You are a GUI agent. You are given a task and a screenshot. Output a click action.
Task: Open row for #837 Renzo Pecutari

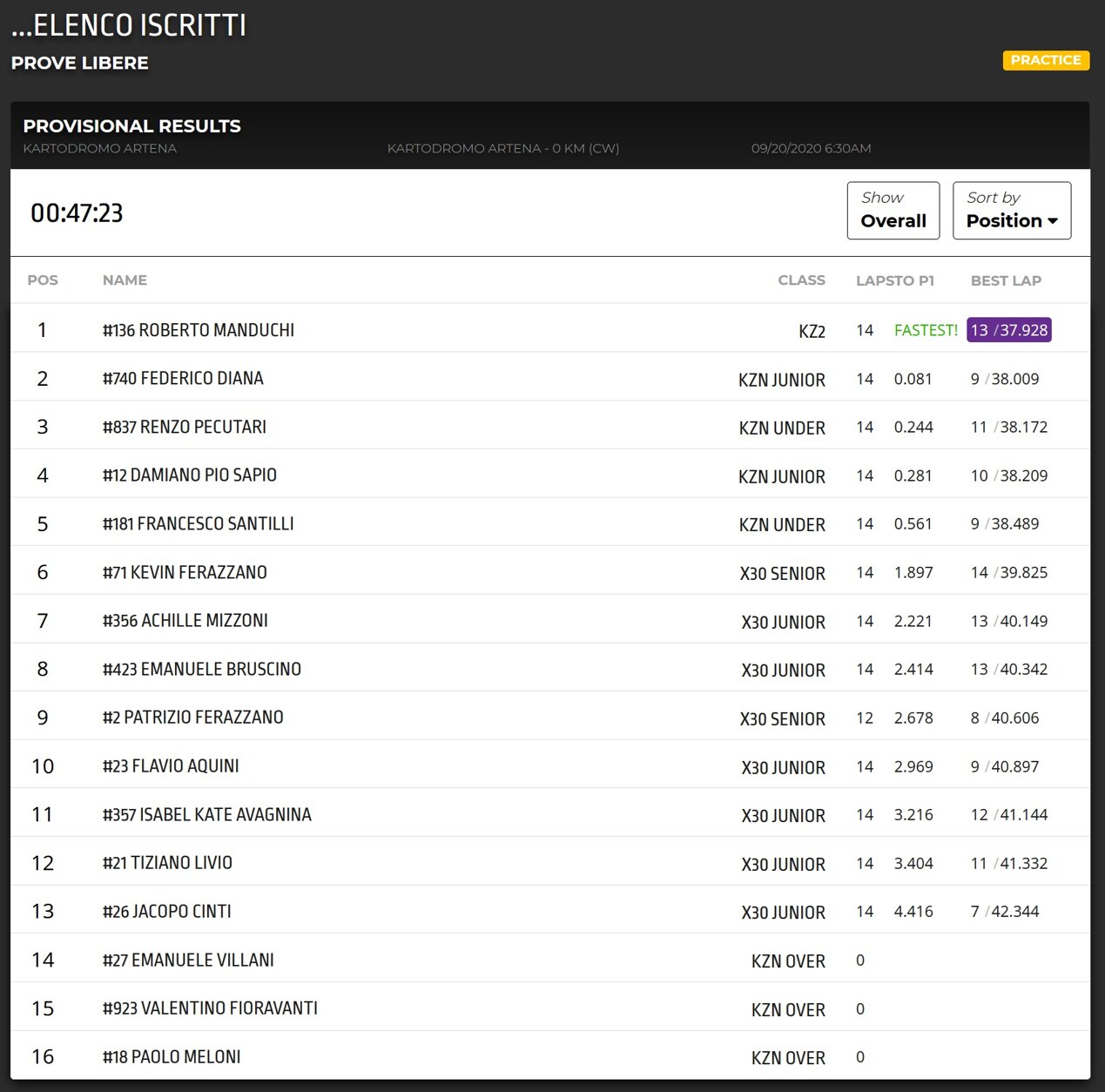tap(185, 427)
